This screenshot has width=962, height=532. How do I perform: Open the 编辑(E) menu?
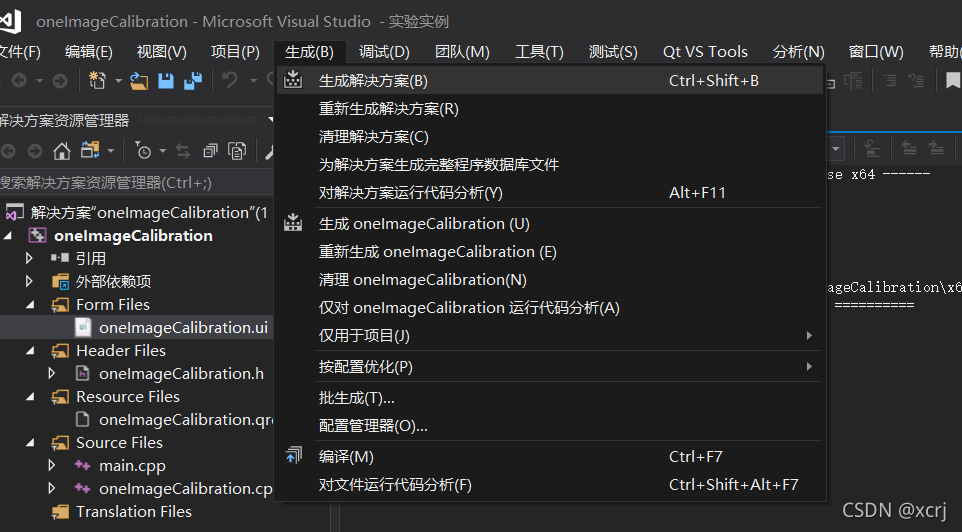tap(89, 52)
